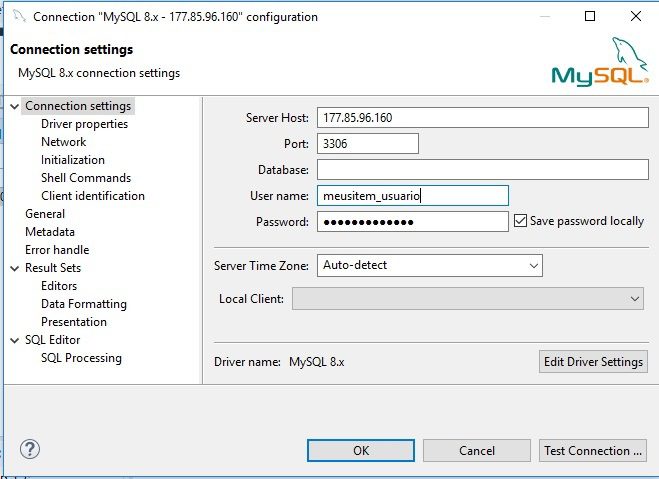Viewport: 659px width, 479px height.
Task: Open the help question mark icon
Action: tap(30, 449)
